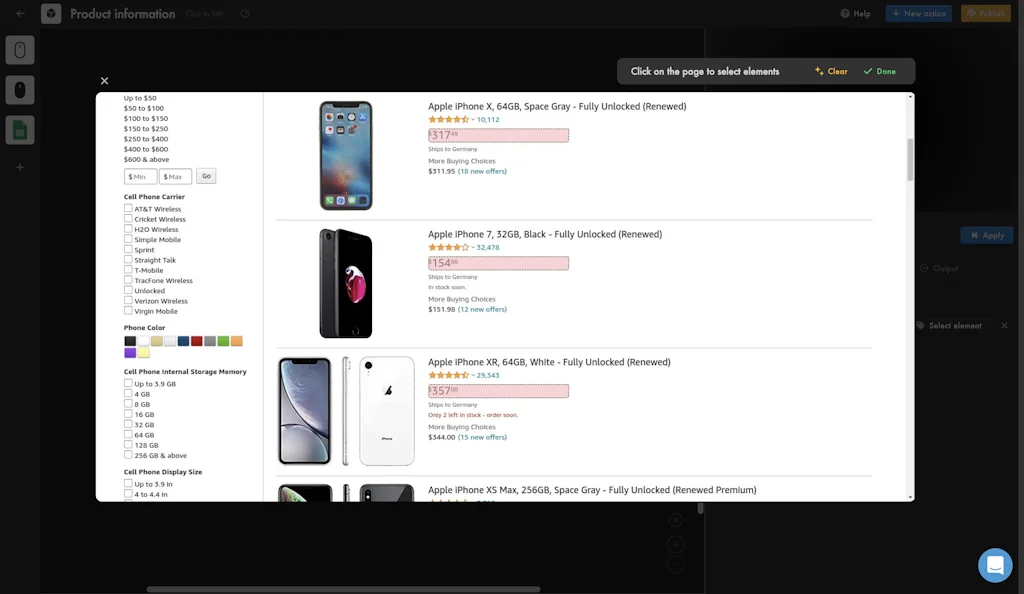Screen dimensions: 1024x594
Task: Go back using the arrow icon
Action: tap(18, 13)
